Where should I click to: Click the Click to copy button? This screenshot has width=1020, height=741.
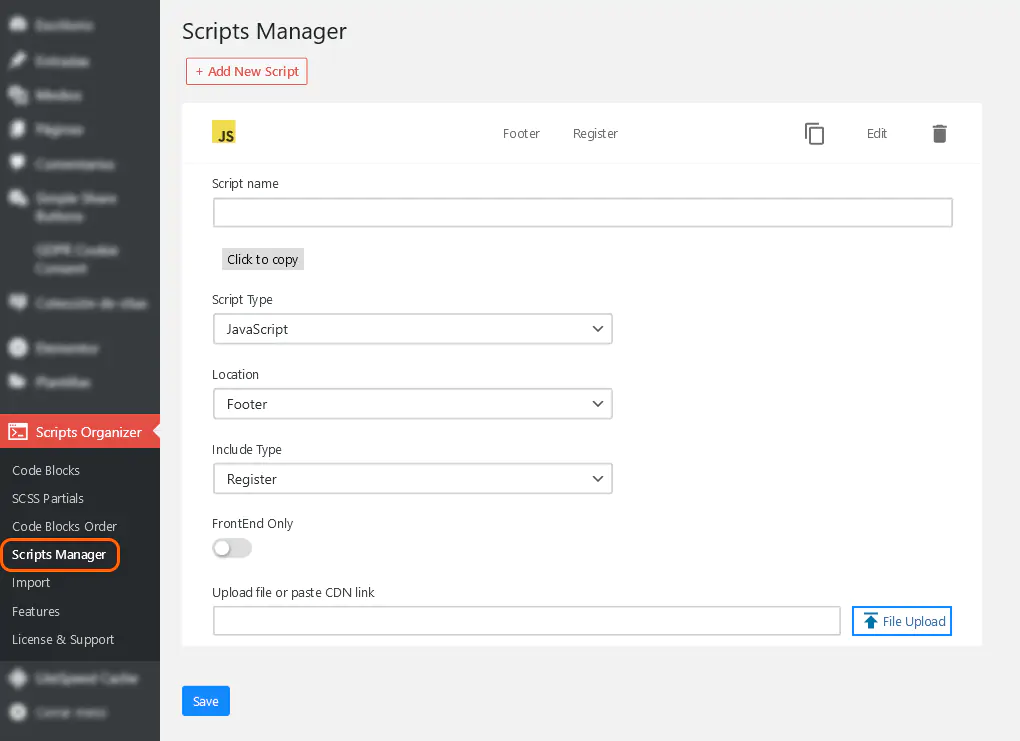[262, 259]
